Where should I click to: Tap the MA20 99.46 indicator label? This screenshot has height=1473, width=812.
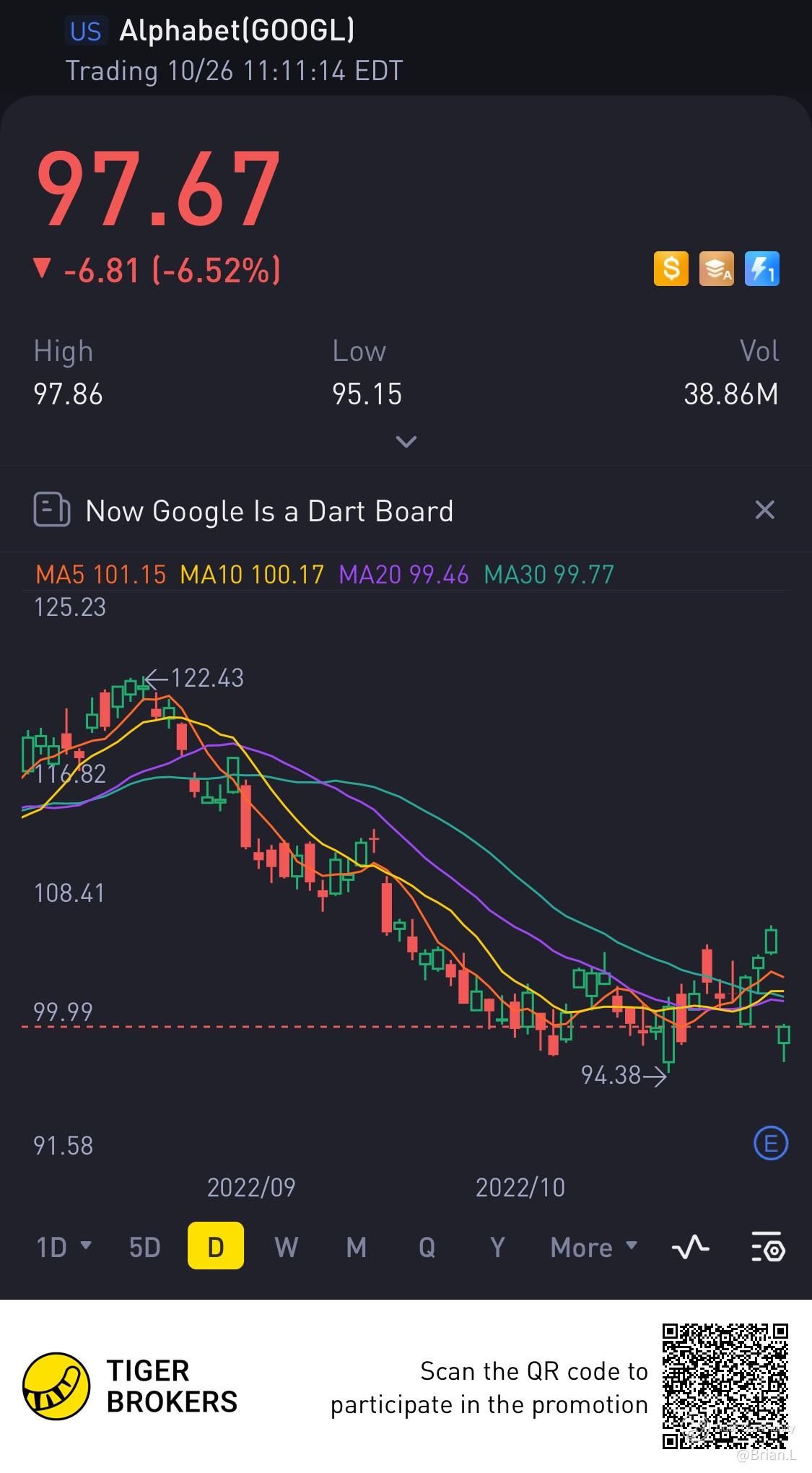coord(403,575)
